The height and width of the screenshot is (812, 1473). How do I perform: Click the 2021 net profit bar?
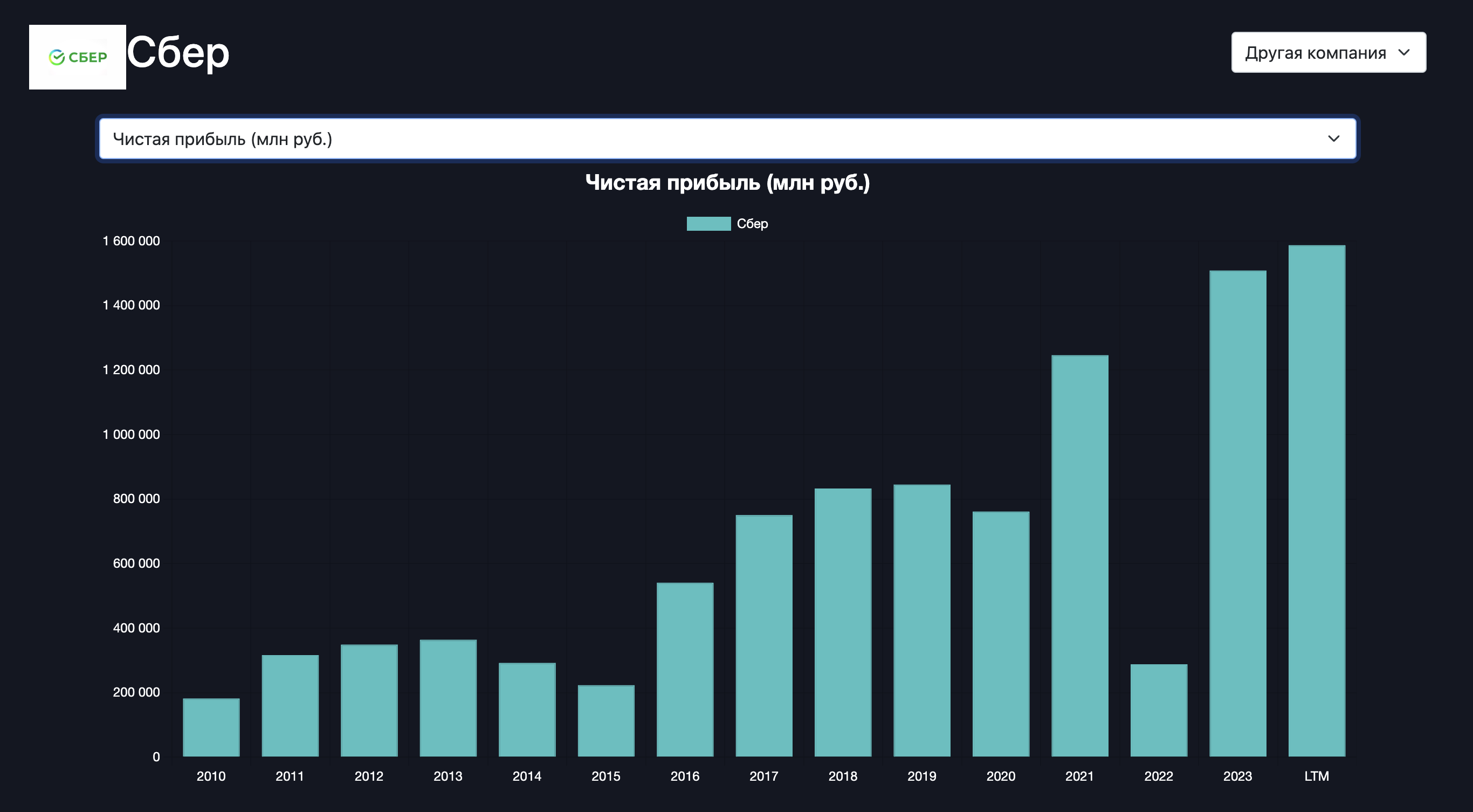[x=1079, y=556]
